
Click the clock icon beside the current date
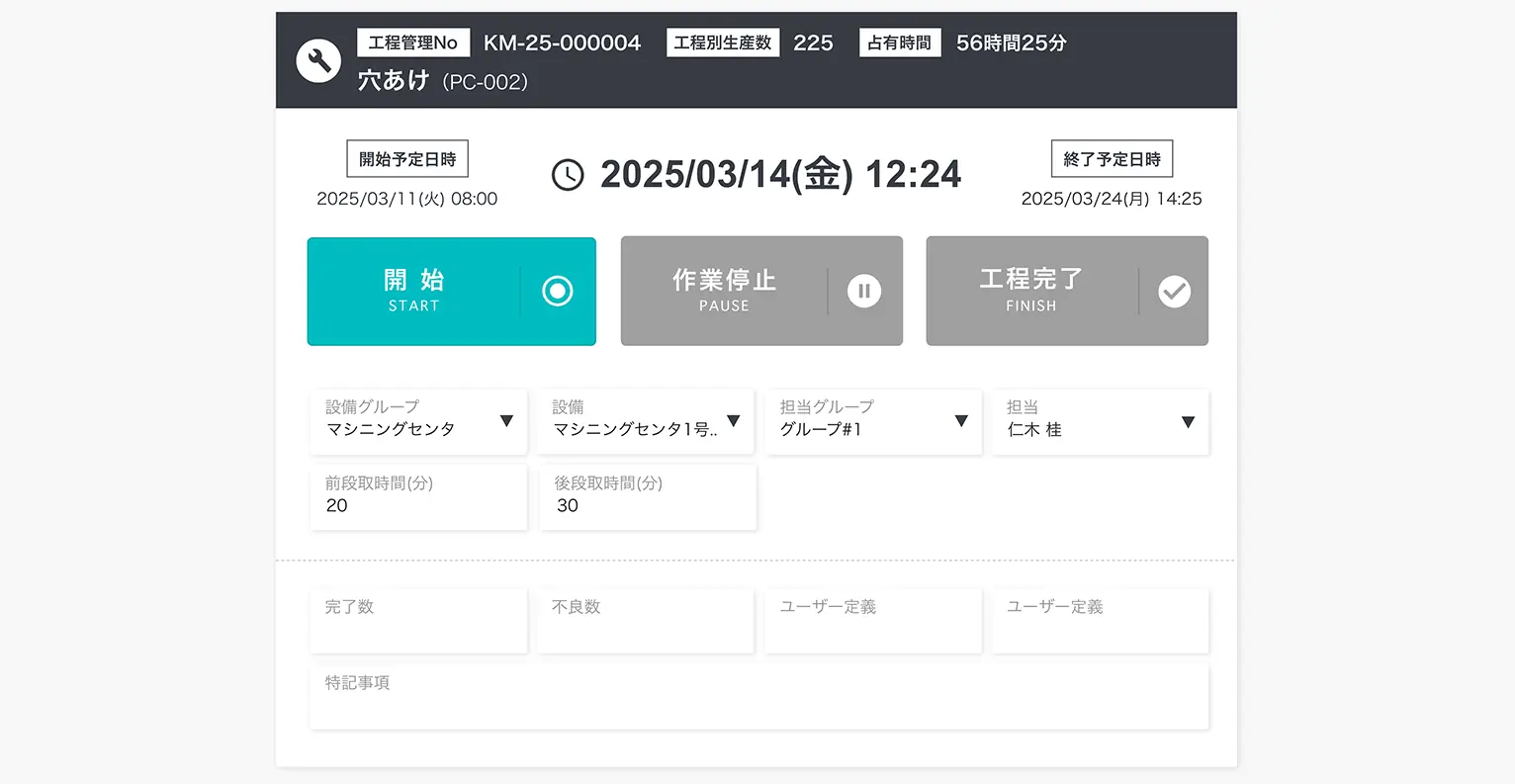coord(568,175)
